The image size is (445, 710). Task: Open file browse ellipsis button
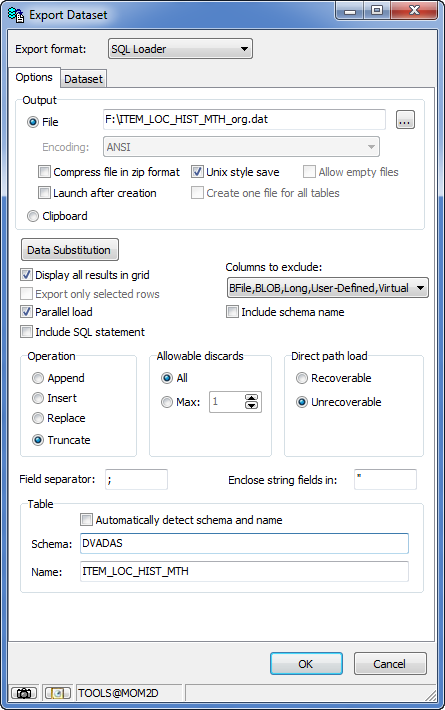(x=405, y=120)
